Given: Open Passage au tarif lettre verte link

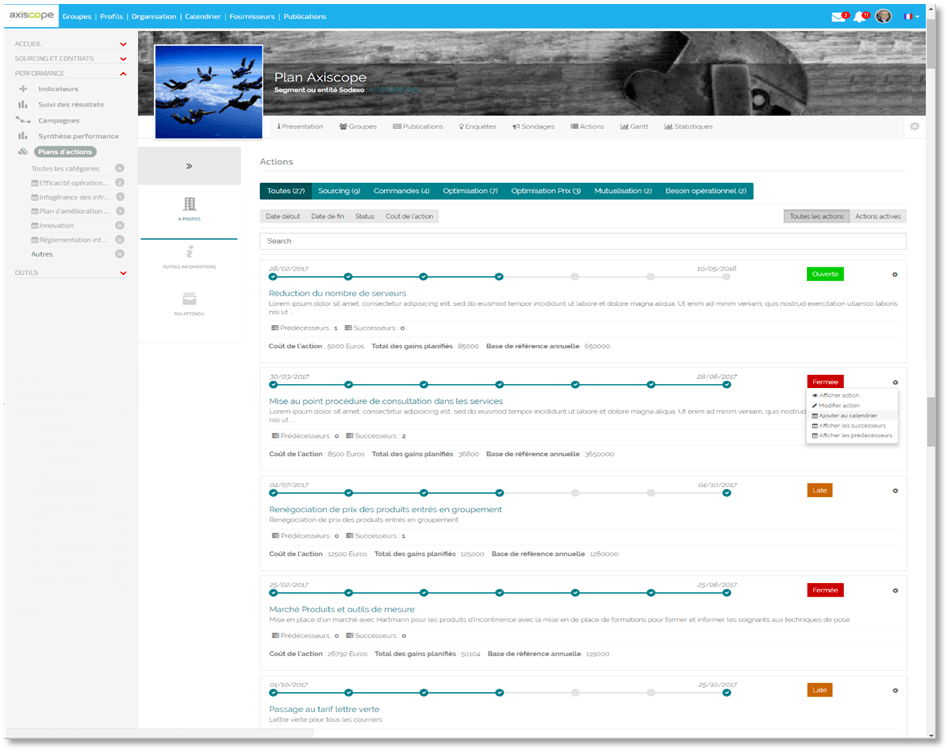Looking at the screenshot, I should (x=324, y=709).
